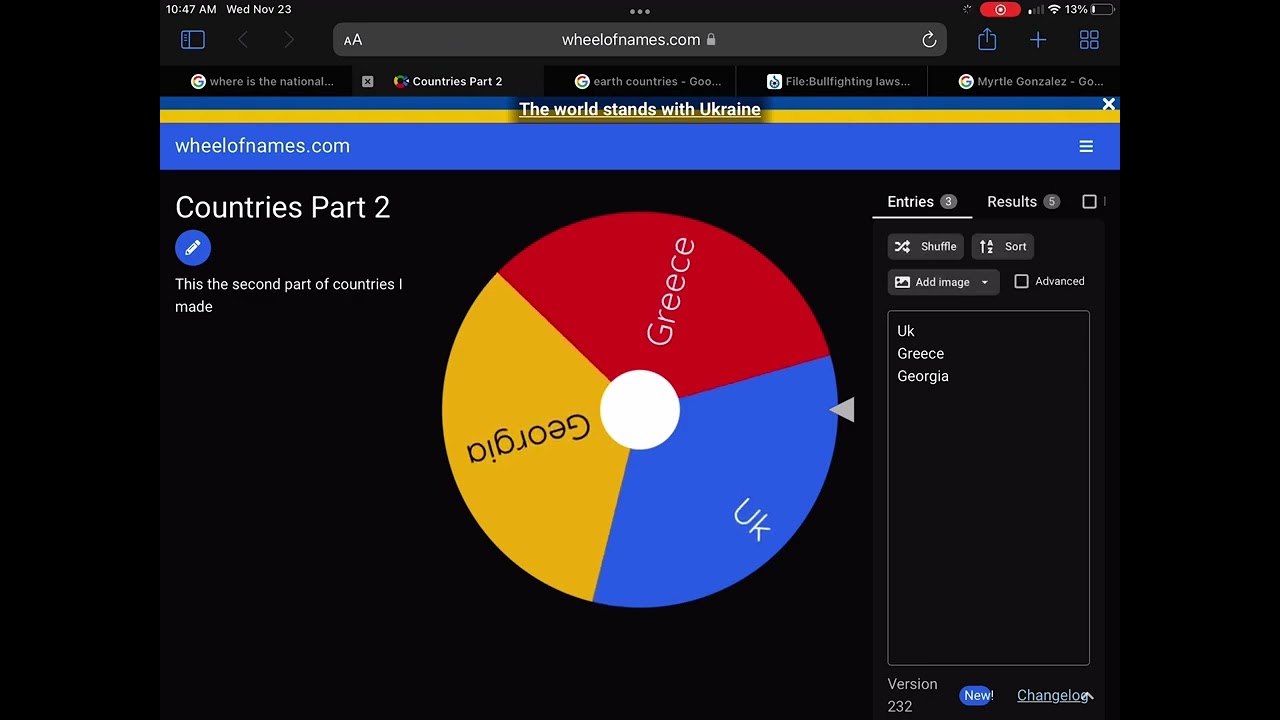The width and height of the screenshot is (1280, 720).
Task: Open the hamburger menu on the blue header
Action: click(x=1086, y=146)
